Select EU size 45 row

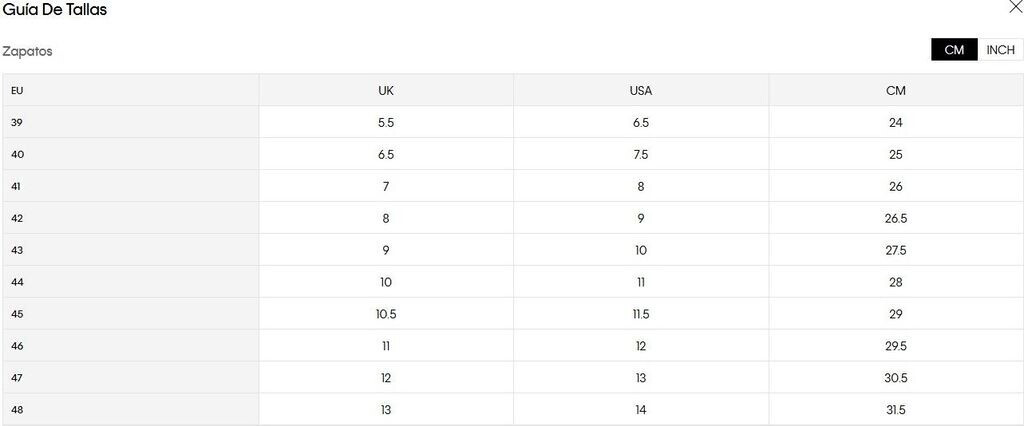(17, 314)
